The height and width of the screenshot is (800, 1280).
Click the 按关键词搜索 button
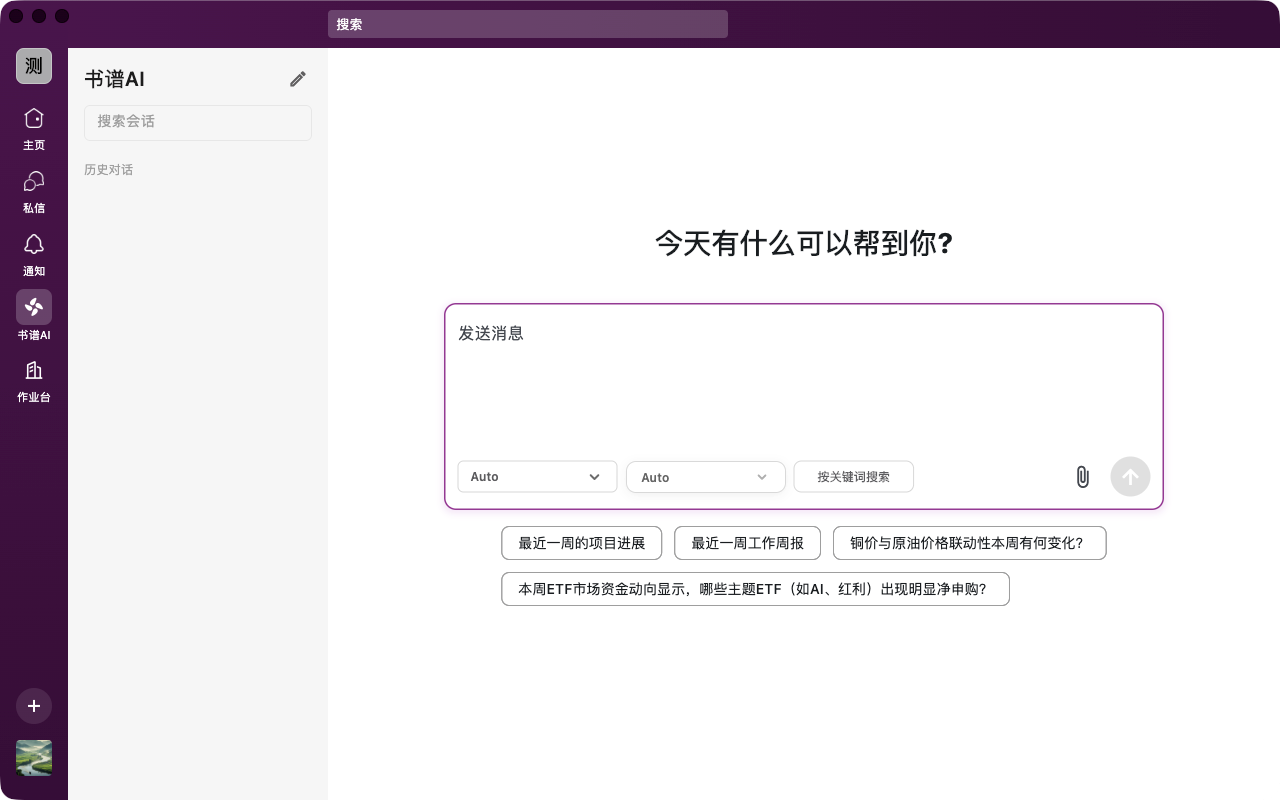(x=854, y=477)
